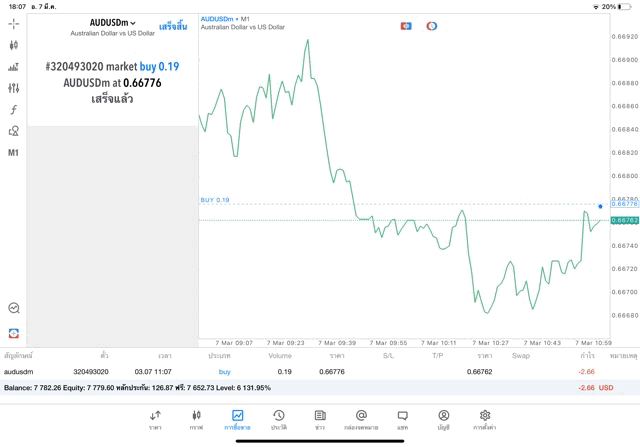
Task: Open the chart type candlestick icon
Action: [x=14, y=45]
